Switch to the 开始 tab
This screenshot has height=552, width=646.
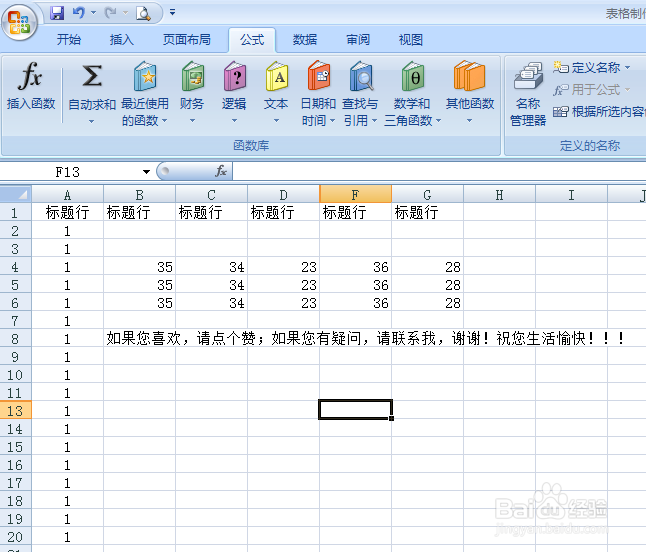(x=69, y=40)
